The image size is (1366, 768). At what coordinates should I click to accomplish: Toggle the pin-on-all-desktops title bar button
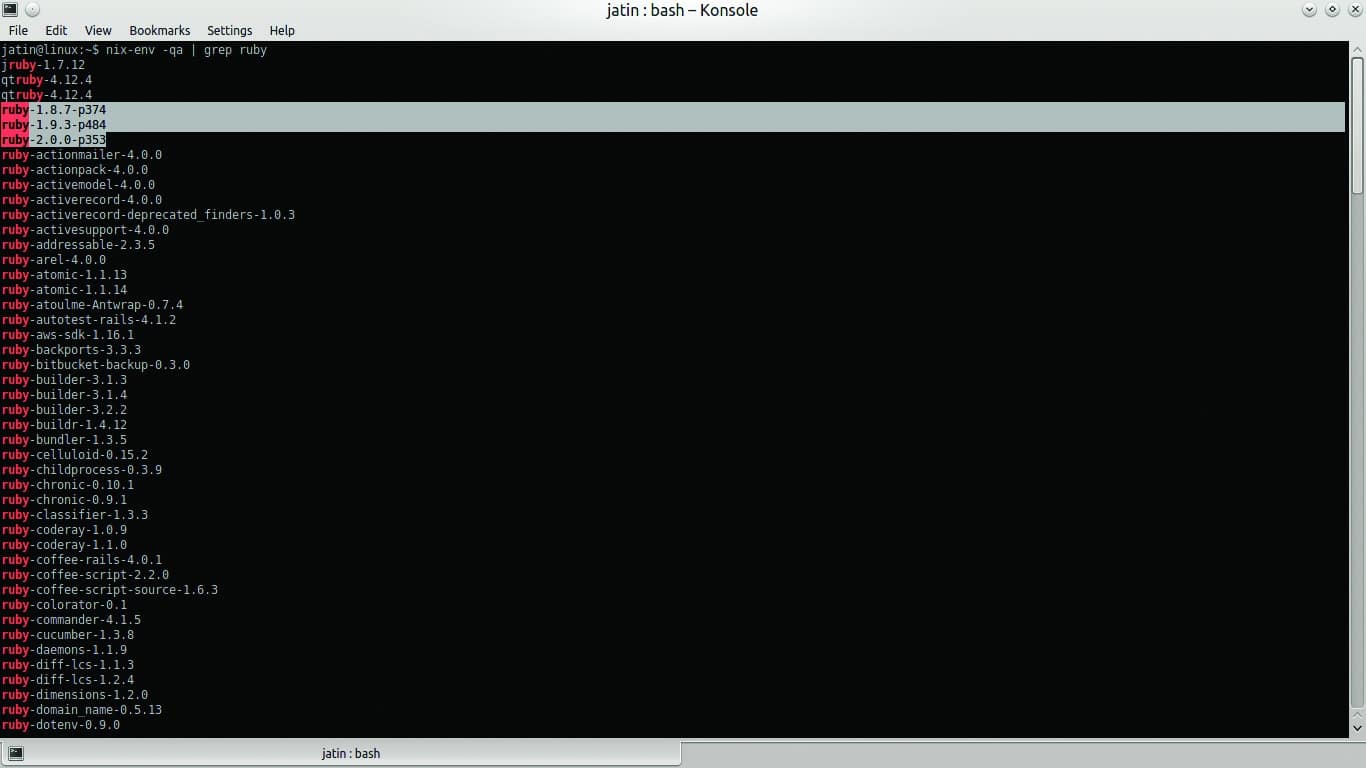(31, 10)
